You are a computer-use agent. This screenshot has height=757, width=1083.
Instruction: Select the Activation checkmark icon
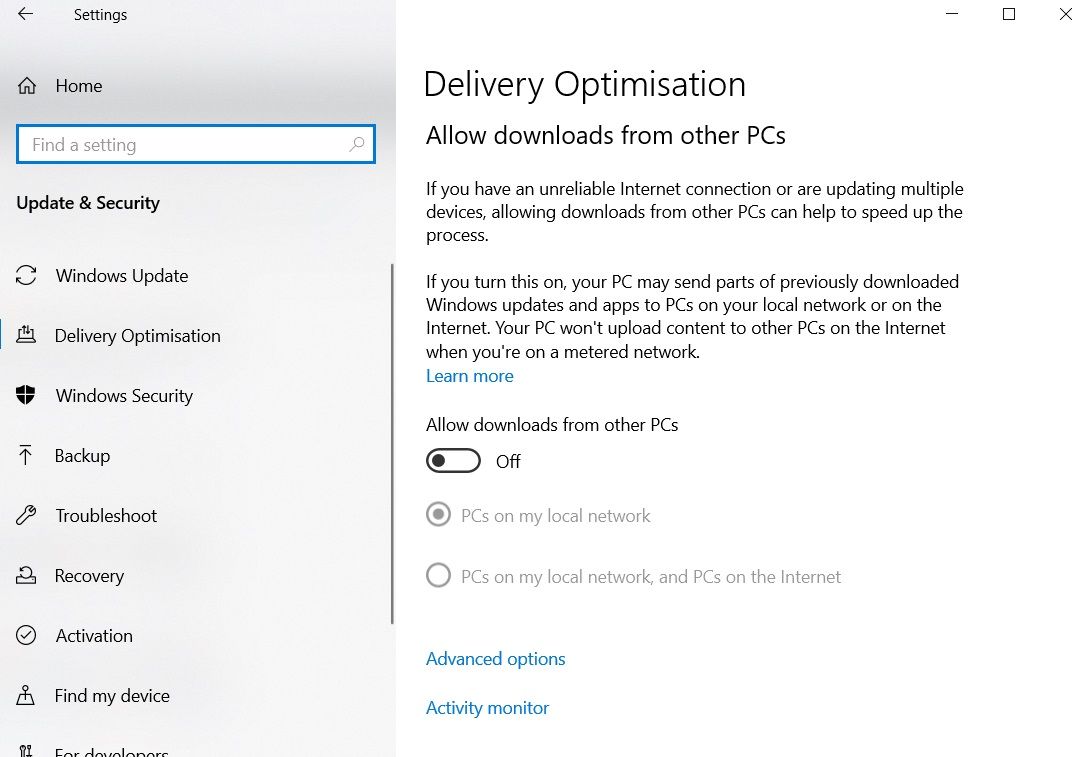tap(27, 635)
